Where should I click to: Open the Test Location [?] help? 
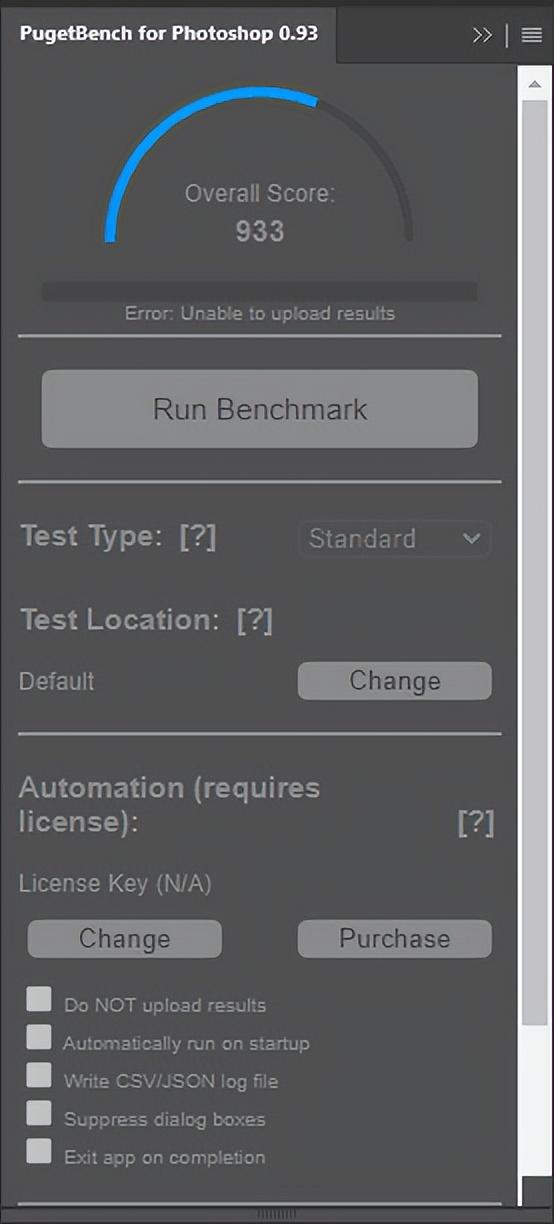(255, 620)
